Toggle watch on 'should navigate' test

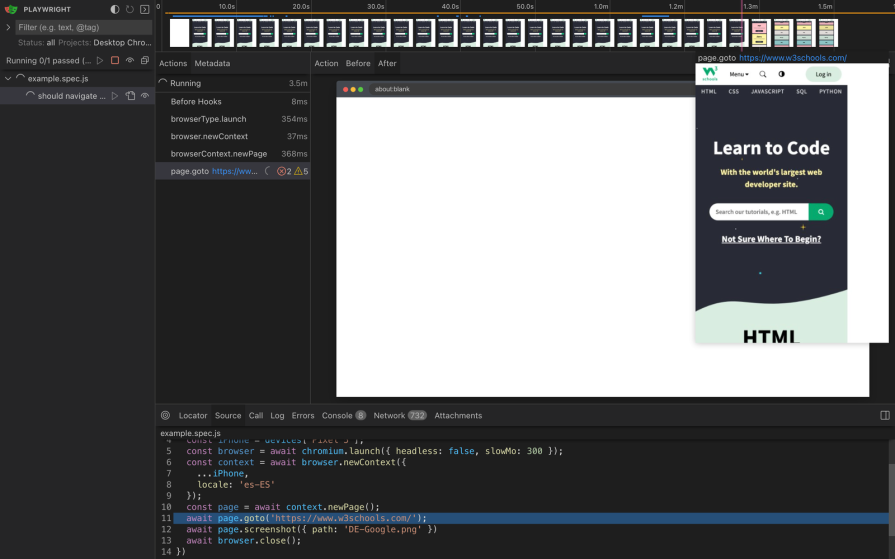pyautogui.click(x=145, y=96)
